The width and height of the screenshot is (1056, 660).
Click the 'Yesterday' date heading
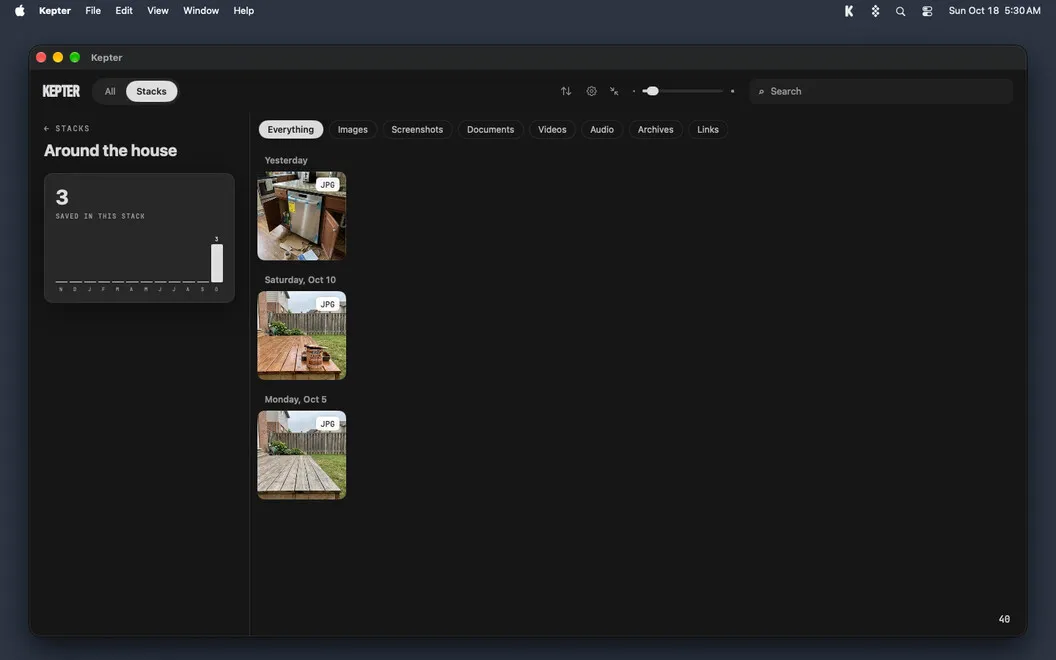[x=286, y=160]
